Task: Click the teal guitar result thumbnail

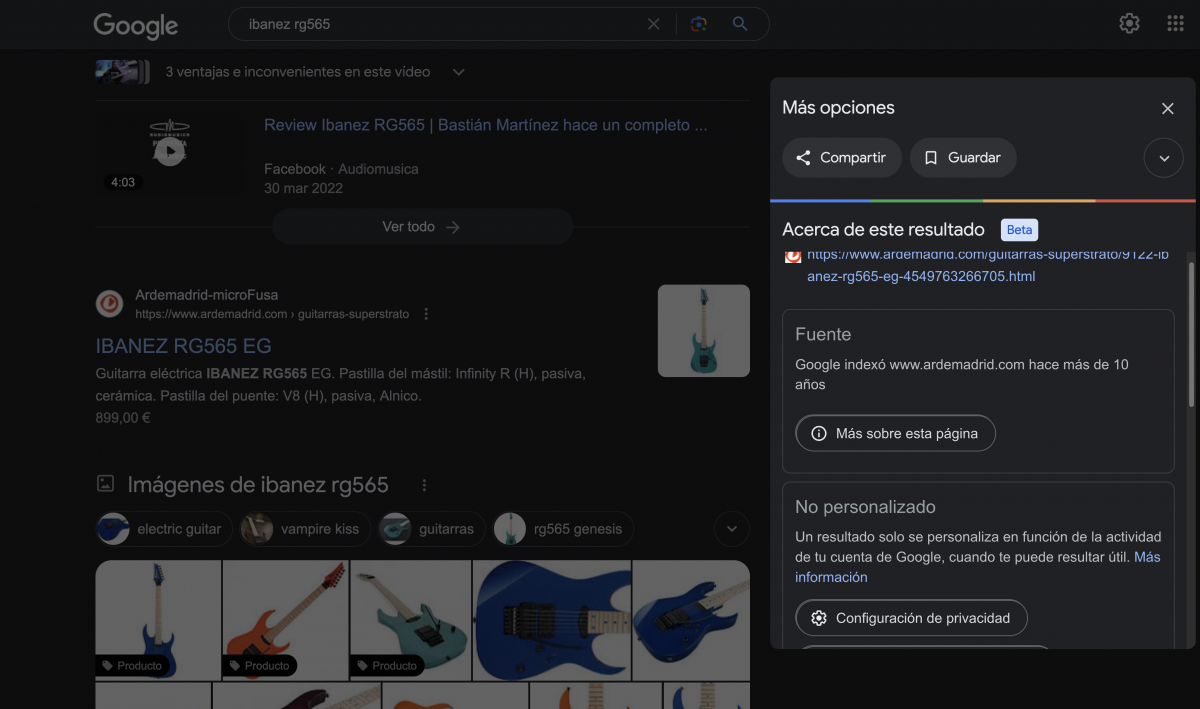Action: [x=704, y=331]
